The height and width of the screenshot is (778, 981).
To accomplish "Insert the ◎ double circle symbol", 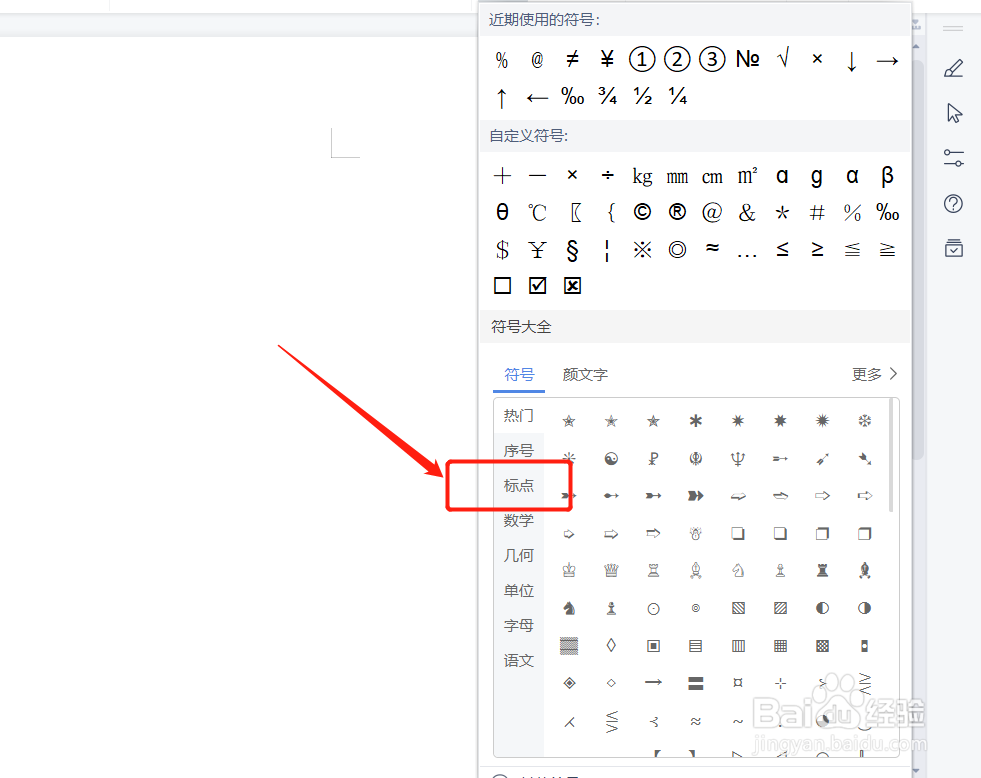I will tap(678, 250).
